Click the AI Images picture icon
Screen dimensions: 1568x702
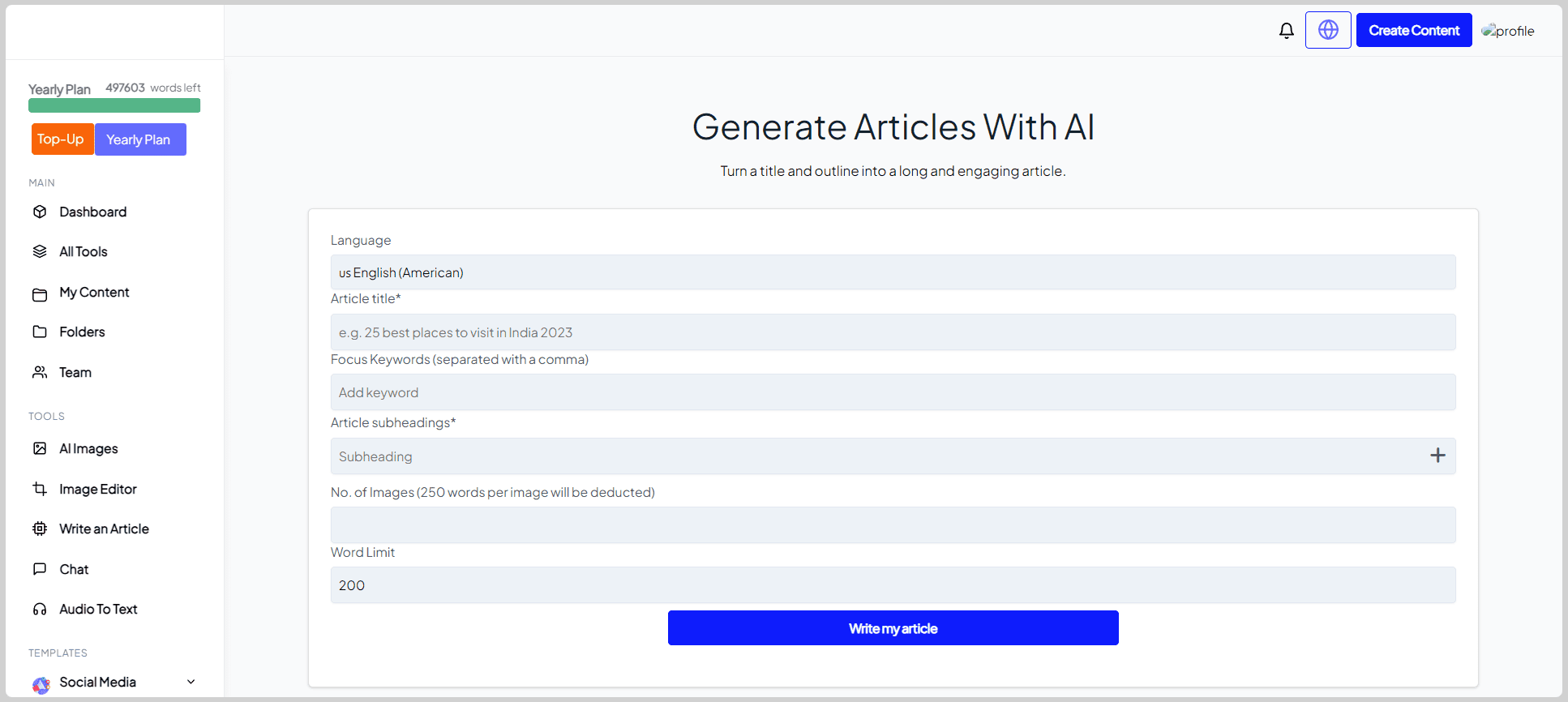tap(40, 448)
